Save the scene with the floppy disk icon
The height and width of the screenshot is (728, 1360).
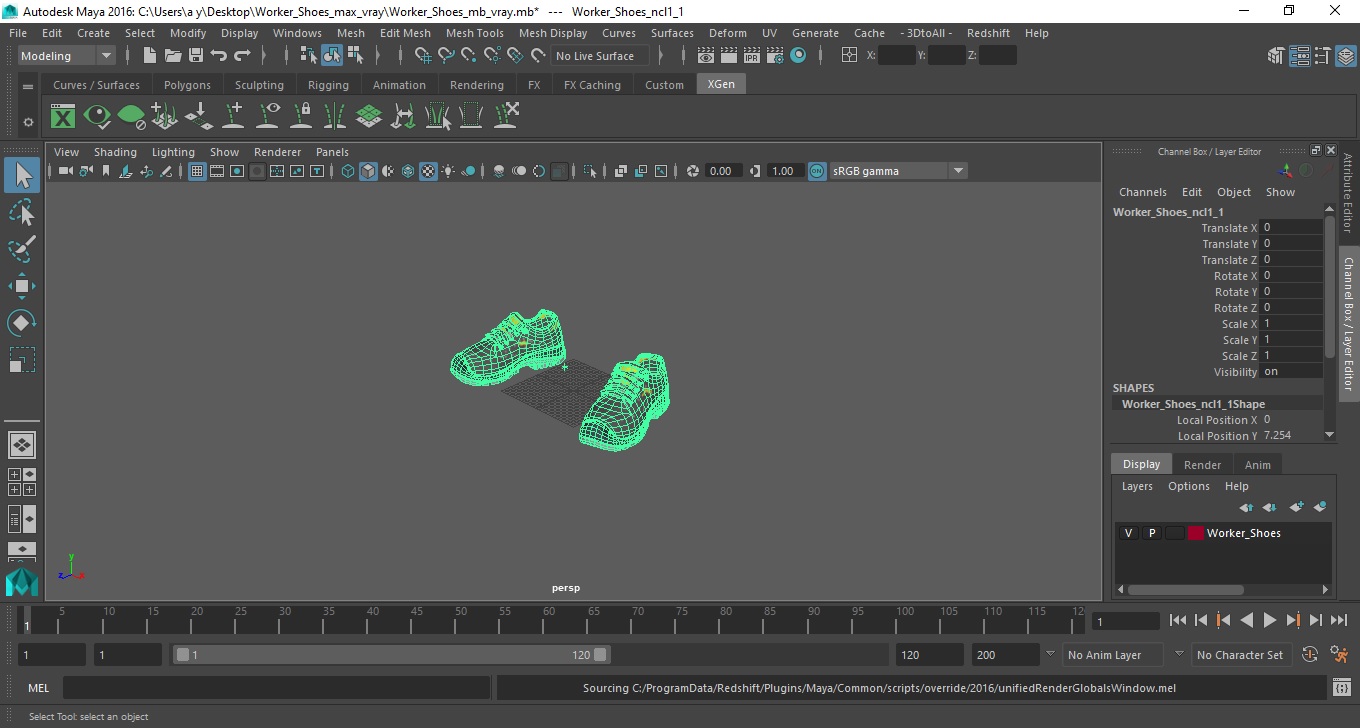pos(196,56)
